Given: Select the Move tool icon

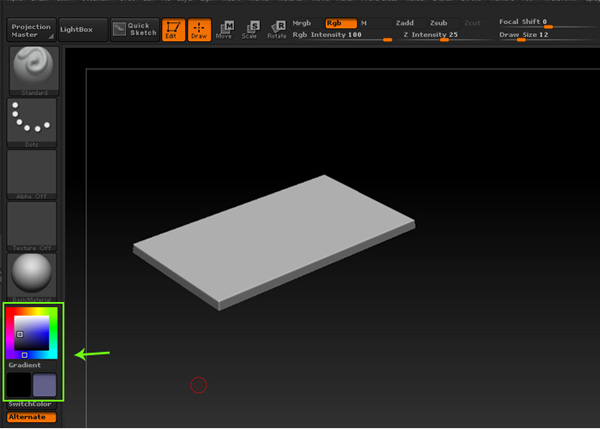Looking at the screenshot, I should pos(224,29).
